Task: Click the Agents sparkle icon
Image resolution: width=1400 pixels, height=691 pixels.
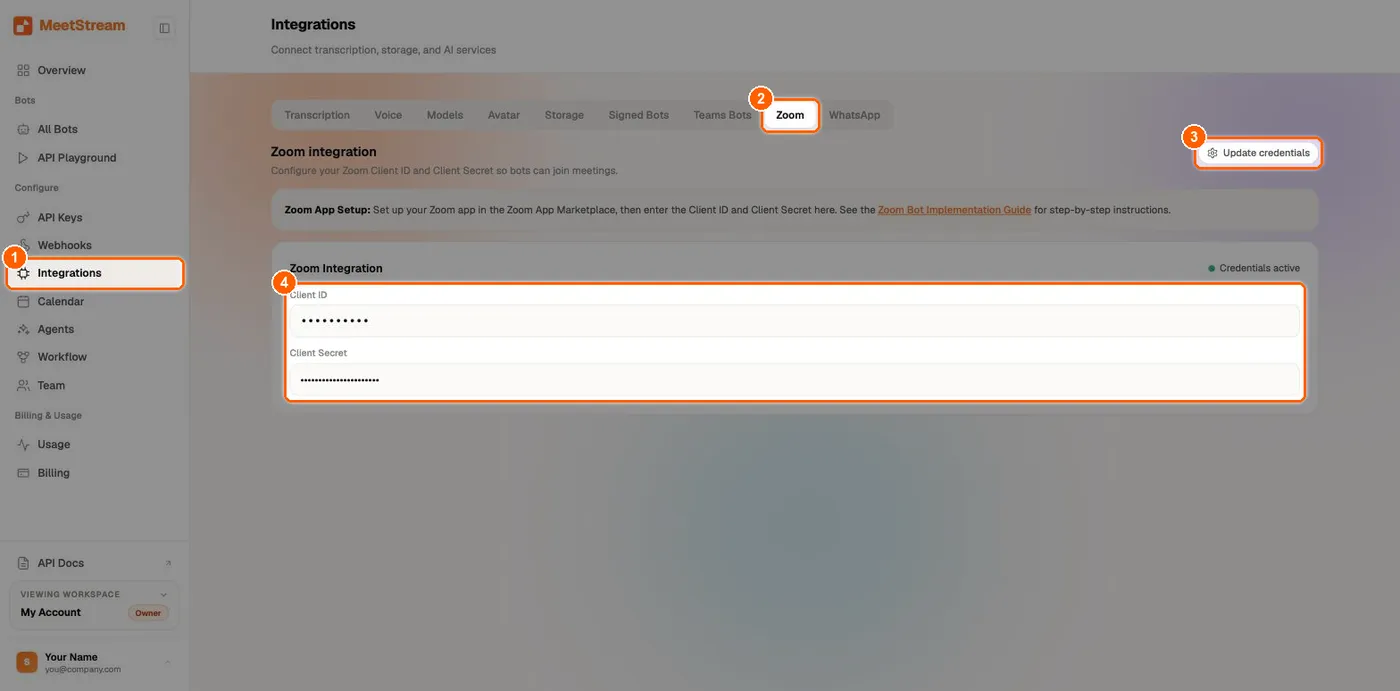Action: (x=23, y=329)
